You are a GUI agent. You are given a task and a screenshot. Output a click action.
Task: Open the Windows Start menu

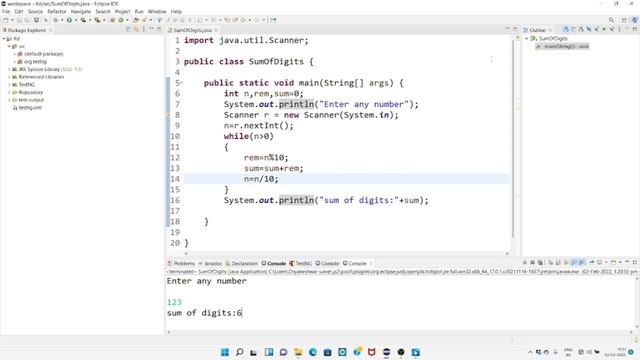(x=225, y=352)
